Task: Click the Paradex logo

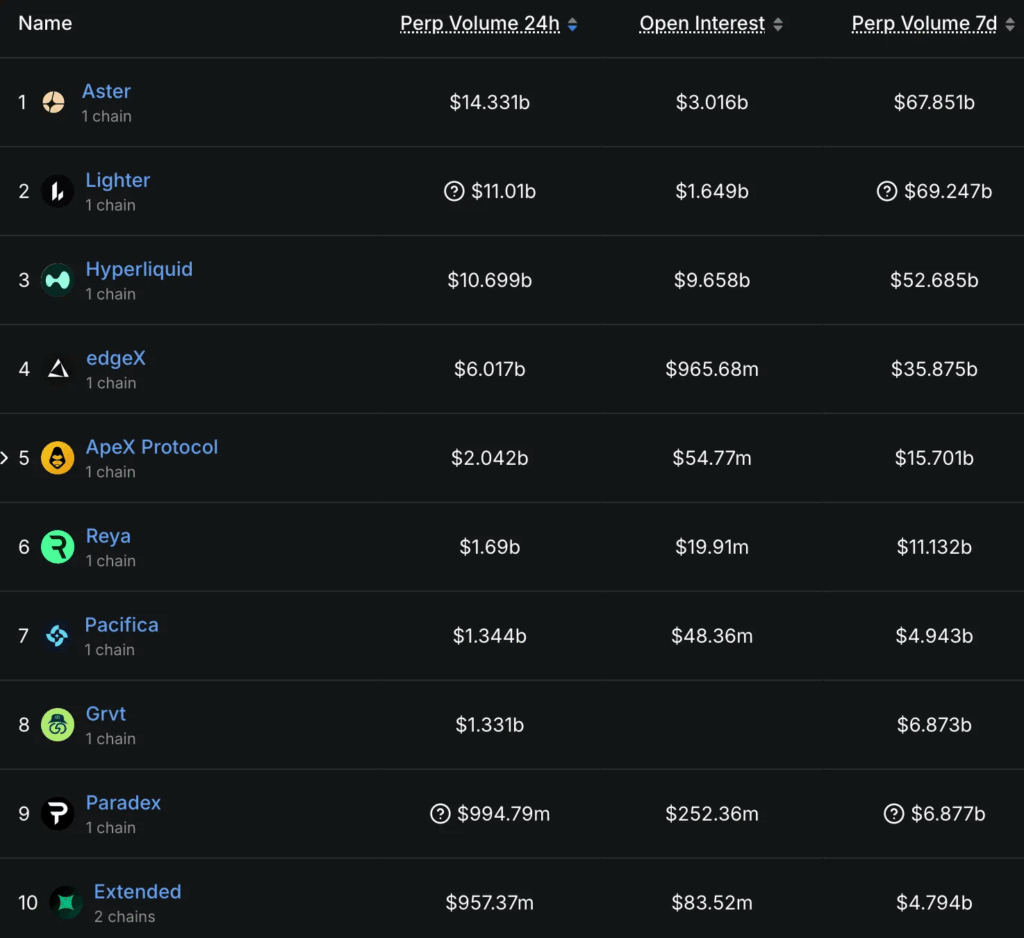Action: [x=58, y=814]
